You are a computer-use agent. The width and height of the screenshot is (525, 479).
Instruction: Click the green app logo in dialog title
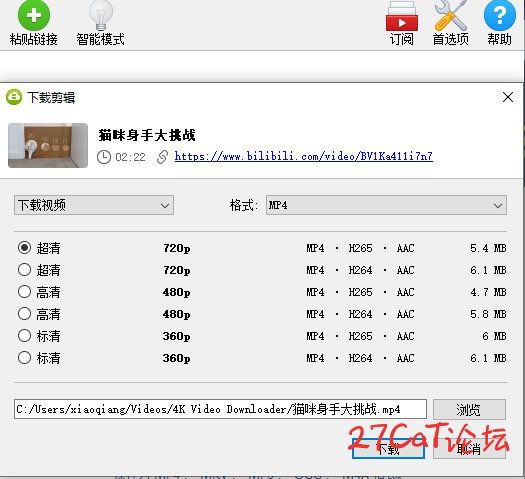click(x=14, y=97)
